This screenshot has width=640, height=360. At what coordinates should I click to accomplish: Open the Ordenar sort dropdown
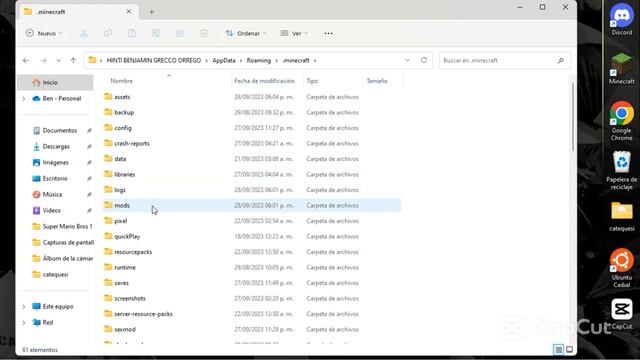coord(246,33)
